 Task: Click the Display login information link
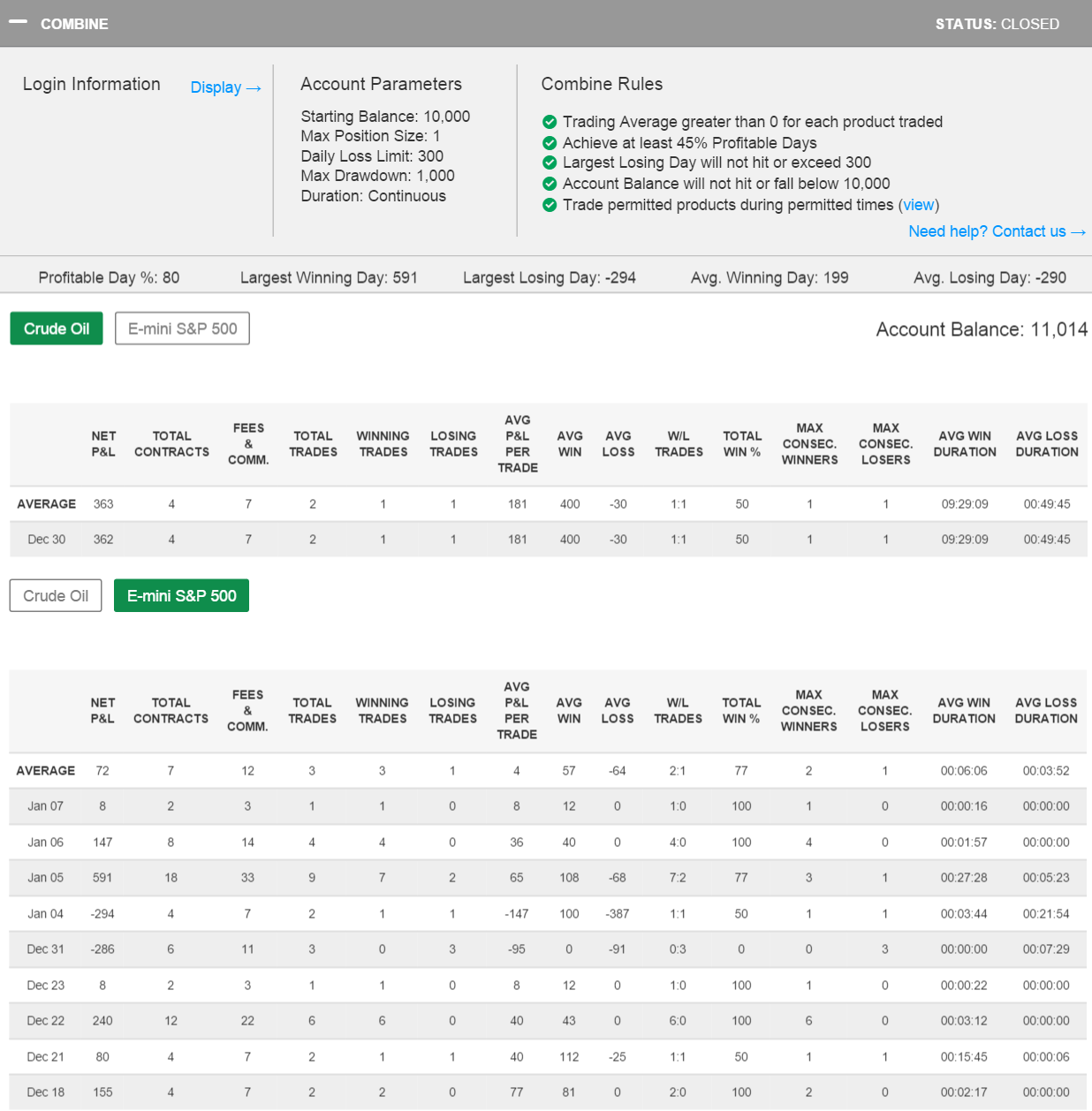tap(225, 87)
